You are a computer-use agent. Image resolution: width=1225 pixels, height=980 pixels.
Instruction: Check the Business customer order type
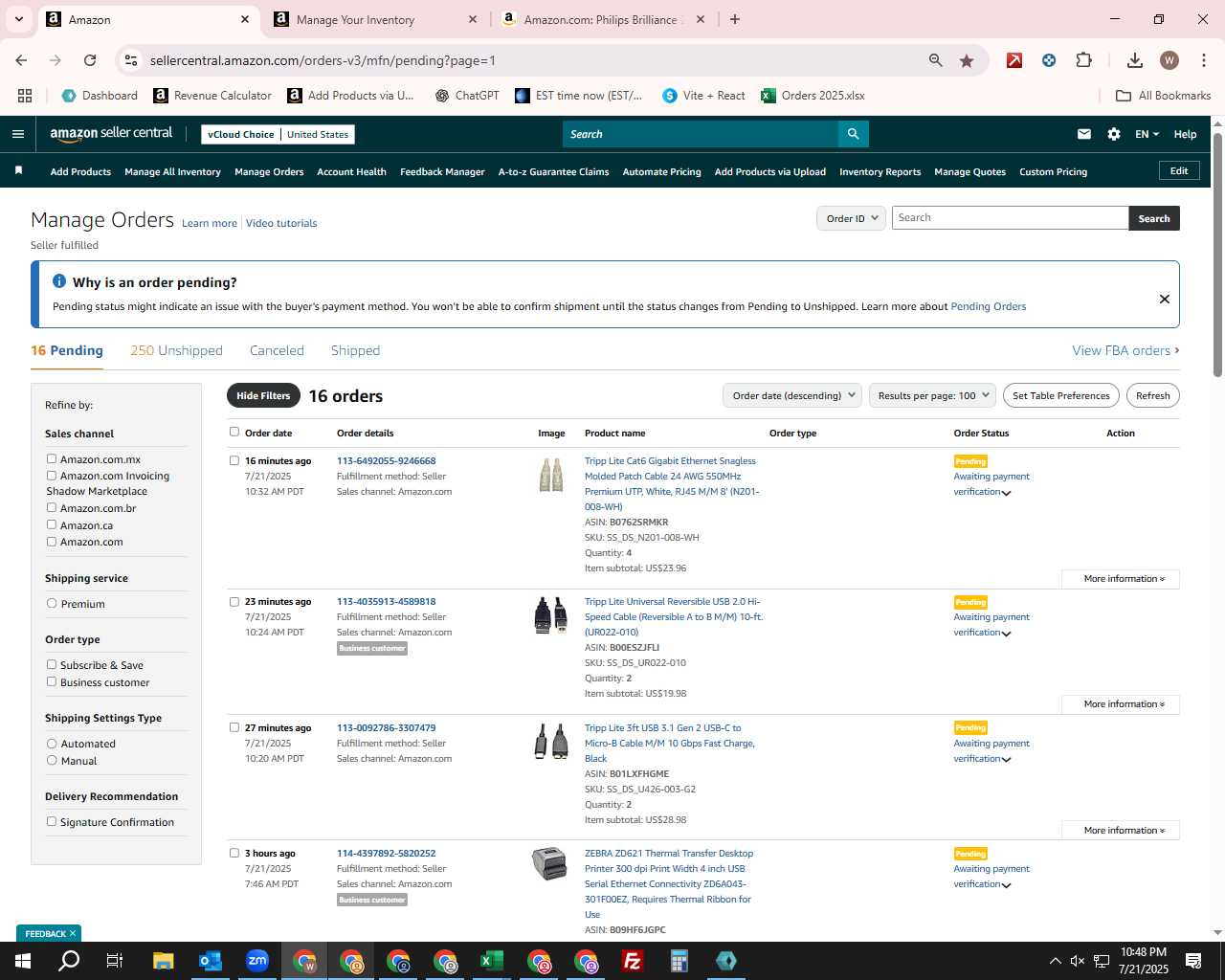(x=52, y=681)
